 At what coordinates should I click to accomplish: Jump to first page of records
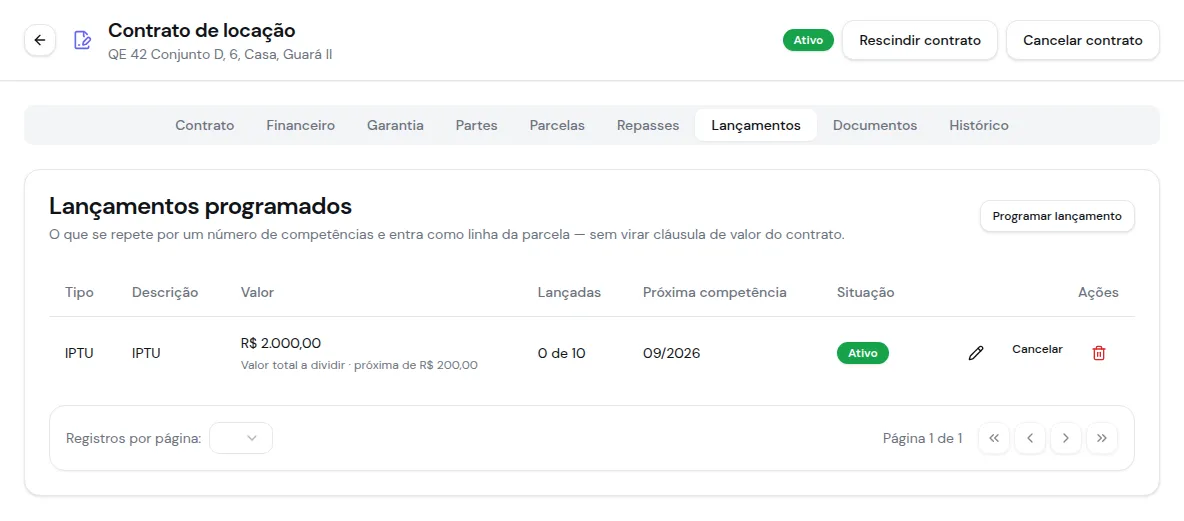[x=994, y=438]
